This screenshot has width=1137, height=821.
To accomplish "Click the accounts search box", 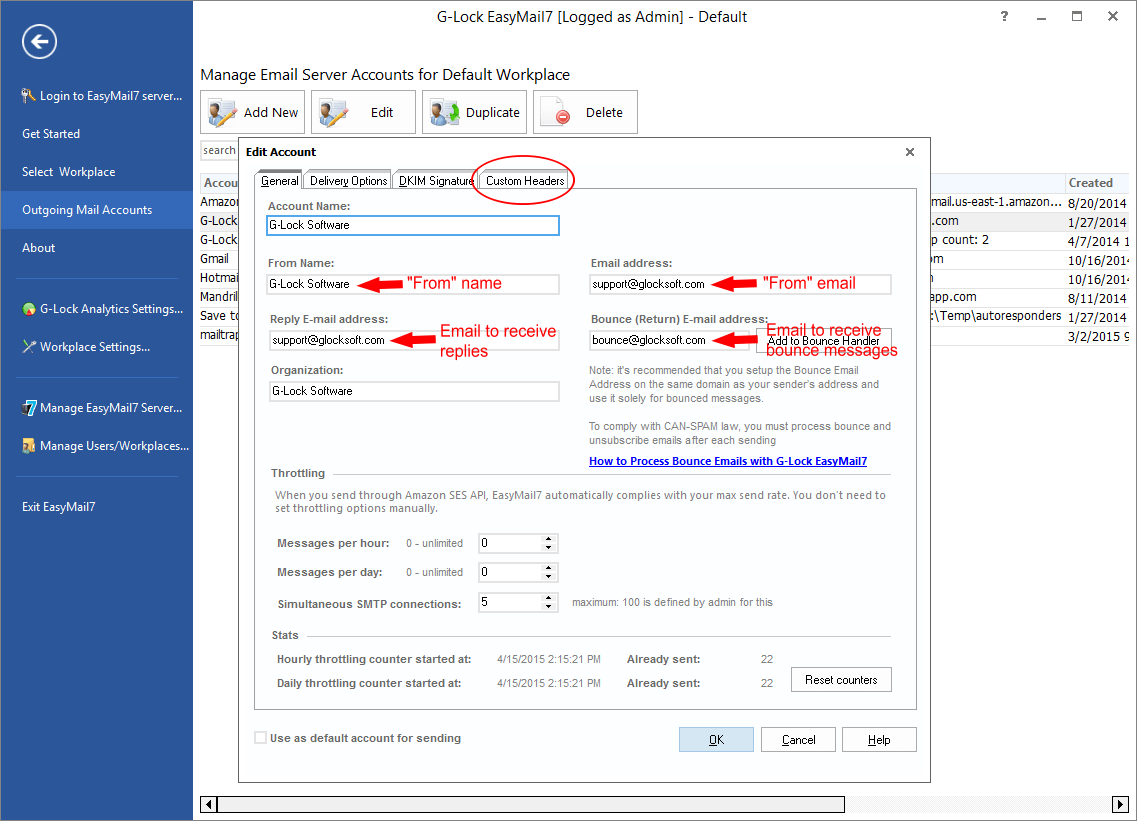I will pos(219,150).
